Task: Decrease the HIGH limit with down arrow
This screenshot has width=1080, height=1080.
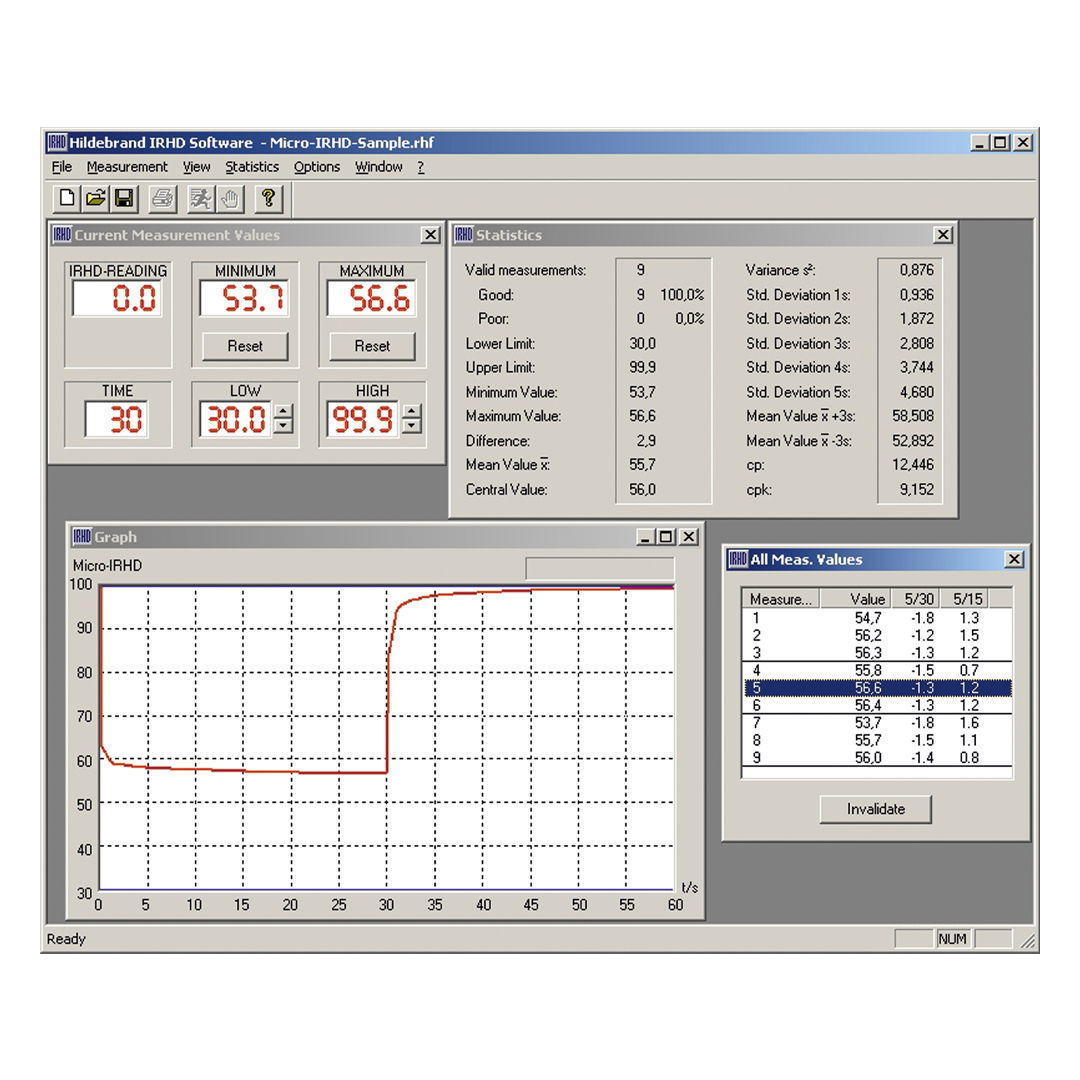Action: [412, 427]
